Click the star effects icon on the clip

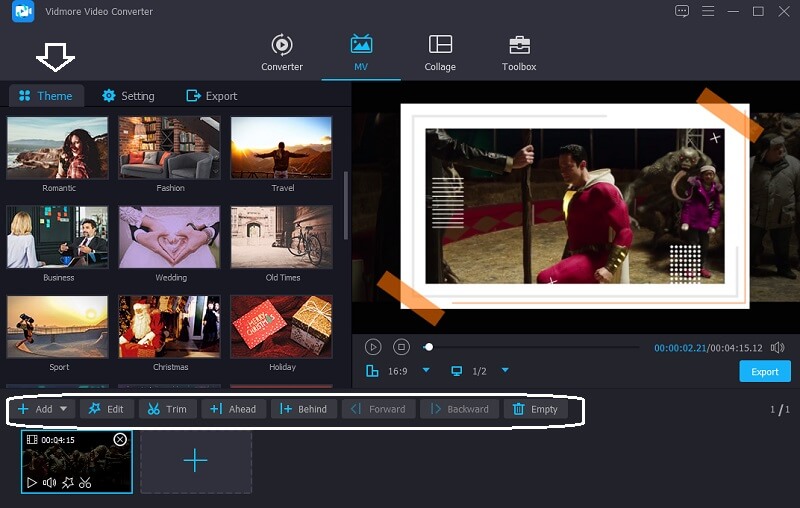[67, 482]
